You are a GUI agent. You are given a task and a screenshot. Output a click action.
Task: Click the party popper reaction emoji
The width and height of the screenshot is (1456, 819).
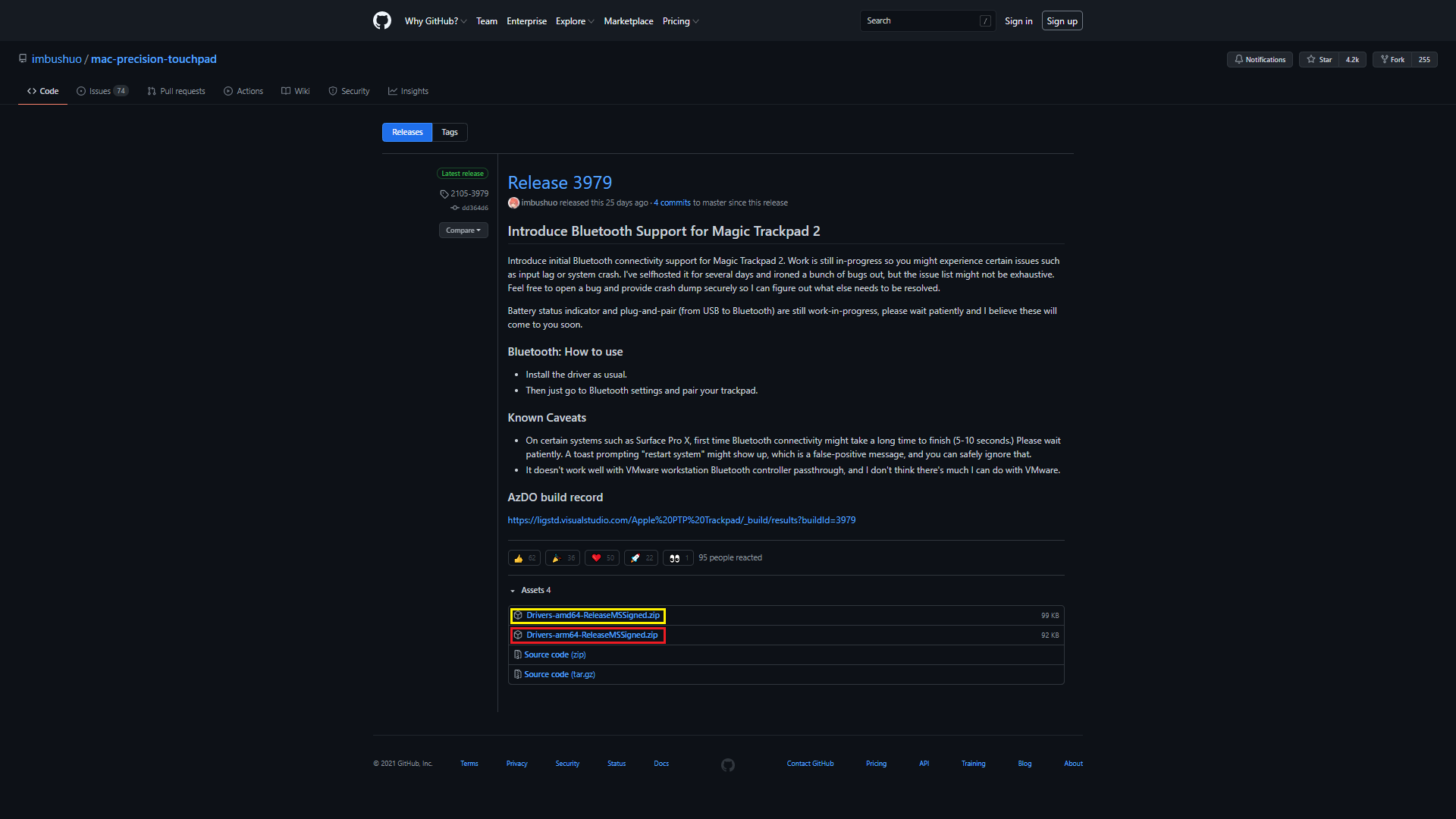click(x=557, y=558)
